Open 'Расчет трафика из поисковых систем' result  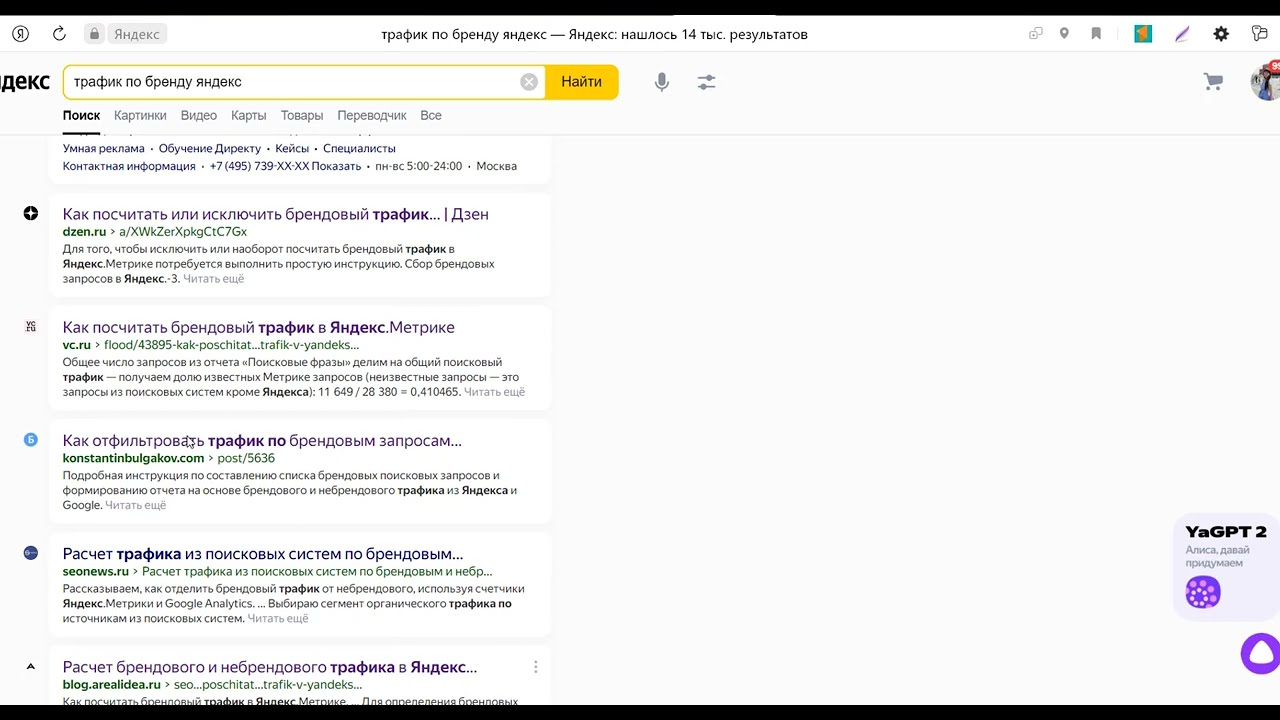coord(263,553)
